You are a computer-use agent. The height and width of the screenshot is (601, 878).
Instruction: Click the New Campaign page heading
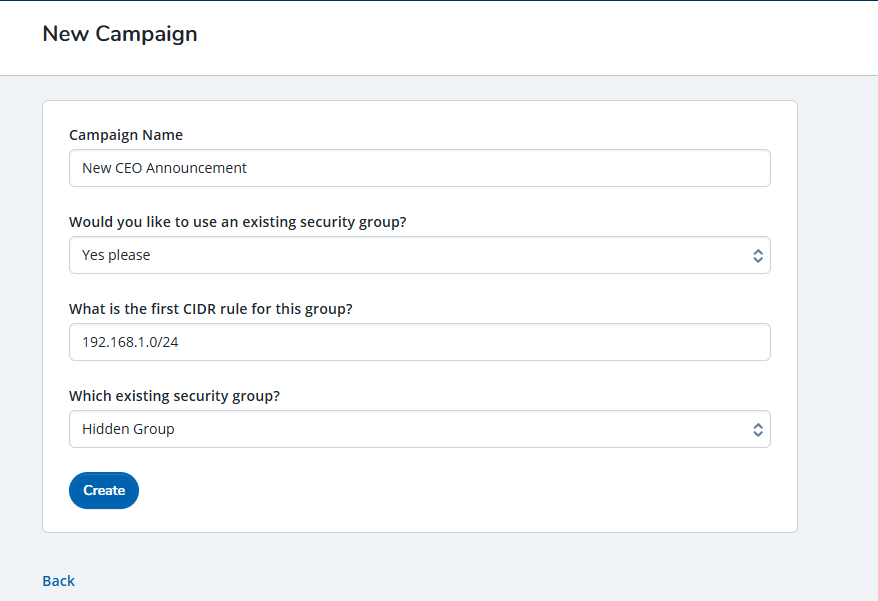coord(119,33)
